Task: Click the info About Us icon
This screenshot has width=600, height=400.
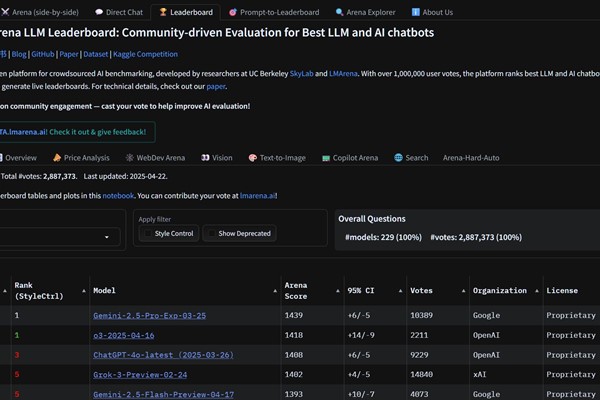Action: tap(416, 12)
